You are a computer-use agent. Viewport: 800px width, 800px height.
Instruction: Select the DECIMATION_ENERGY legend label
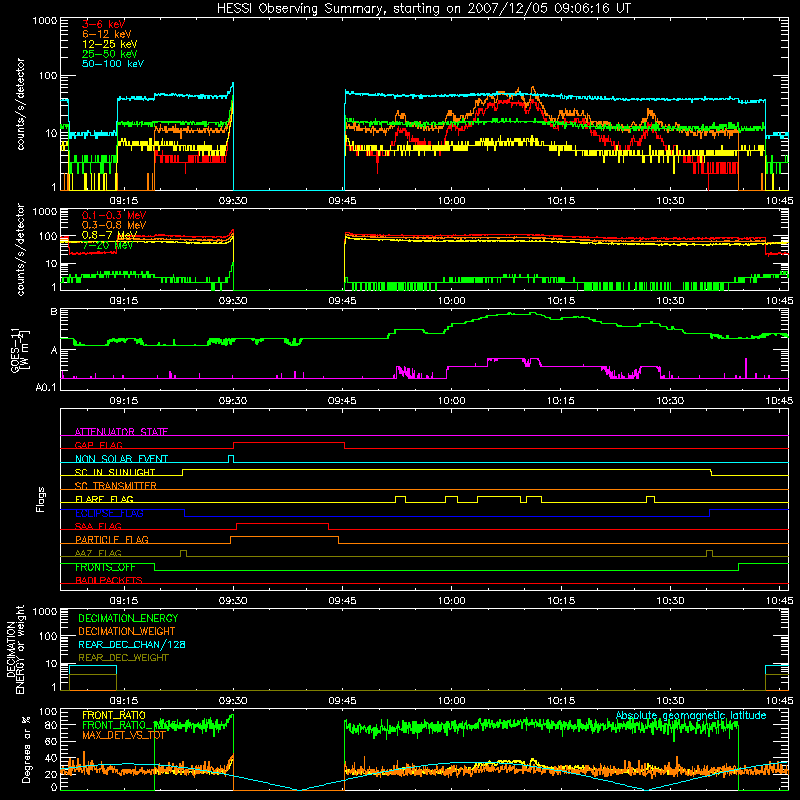point(128,618)
